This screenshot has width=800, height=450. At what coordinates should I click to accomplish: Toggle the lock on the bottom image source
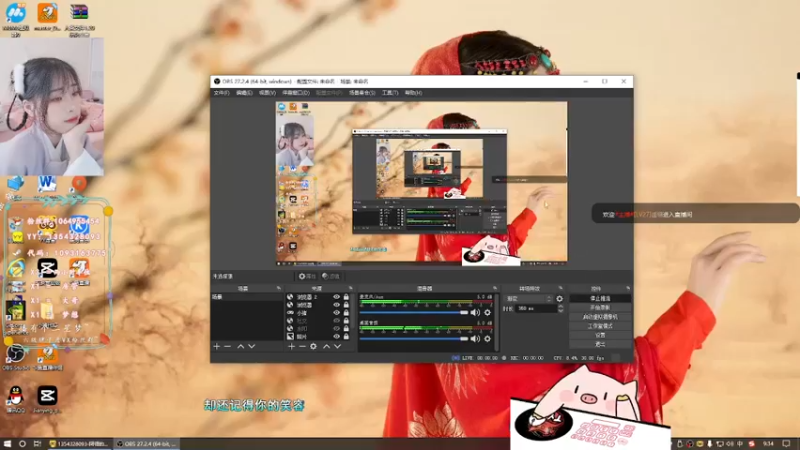coord(346,337)
